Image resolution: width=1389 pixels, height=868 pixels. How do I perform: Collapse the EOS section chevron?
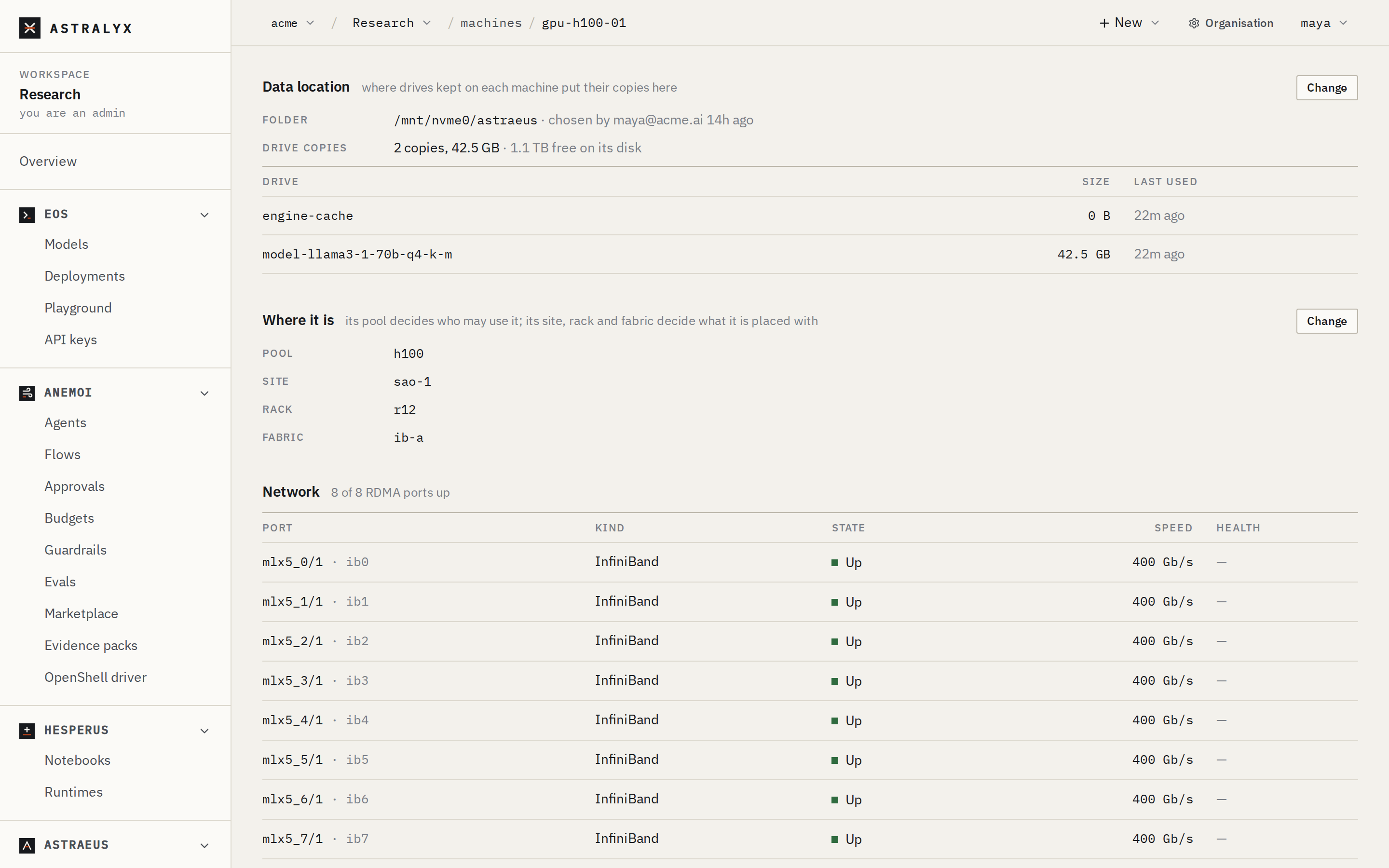(204, 215)
